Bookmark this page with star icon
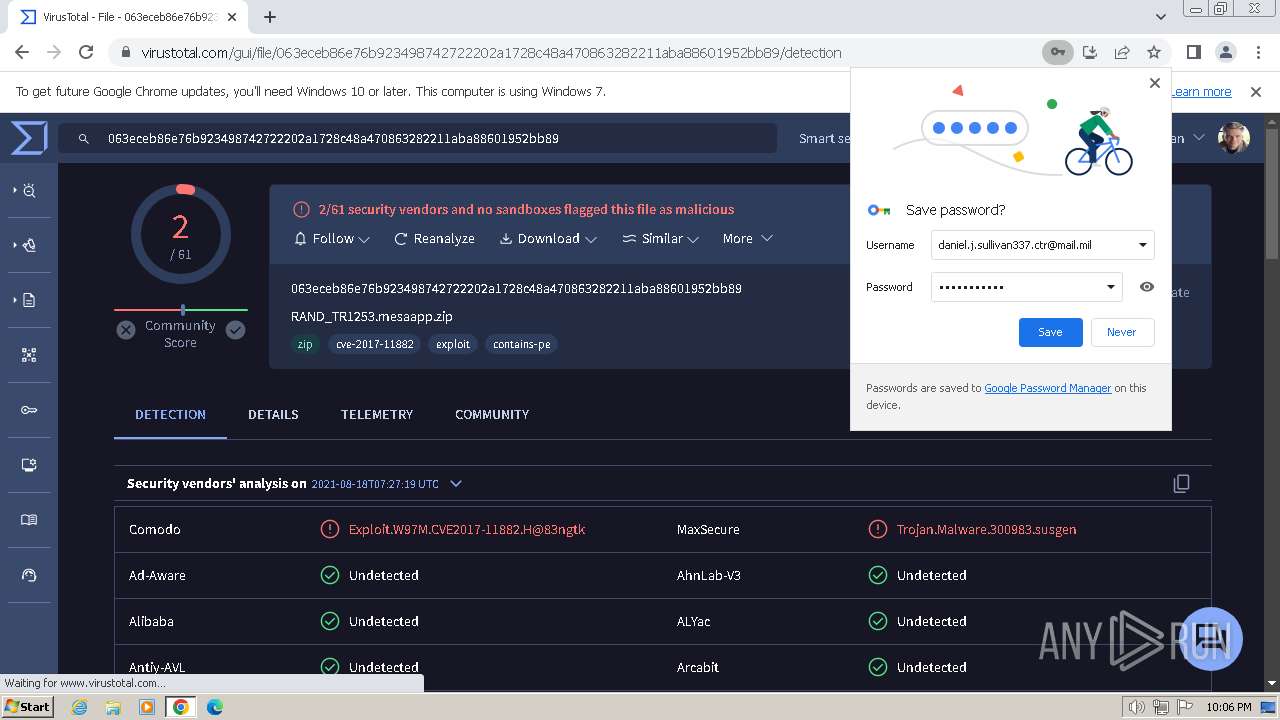1280x720 pixels. coord(1154,52)
